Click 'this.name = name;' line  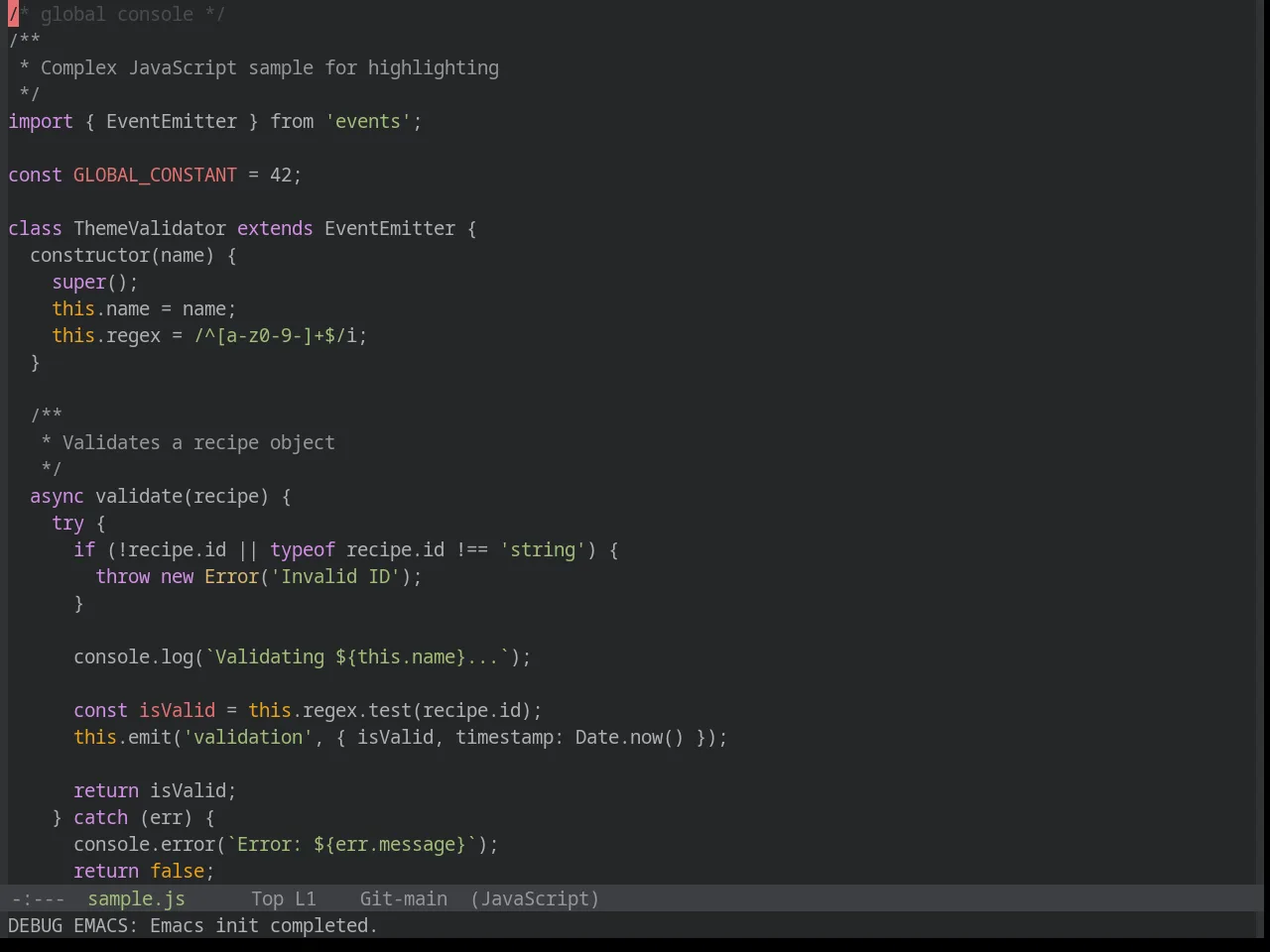click(144, 308)
